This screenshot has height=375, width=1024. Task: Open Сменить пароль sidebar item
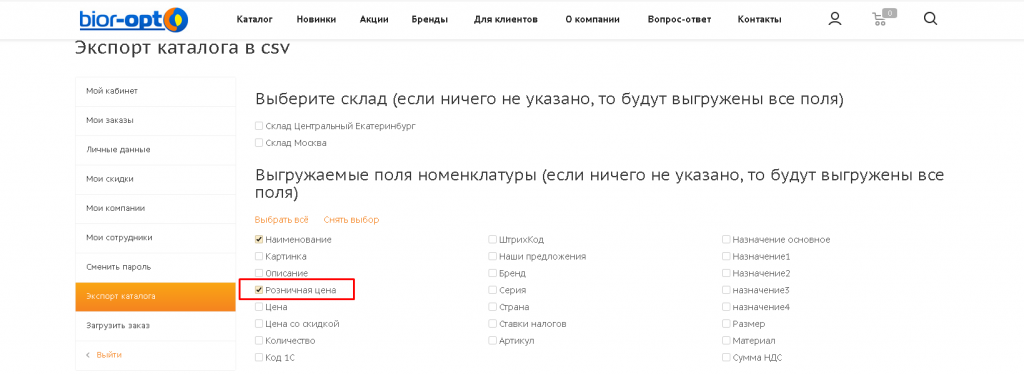tap(155, 268)
